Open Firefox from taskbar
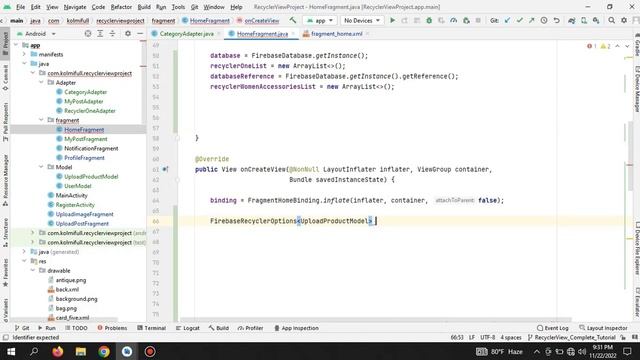Screen dimensions: 640x360 pos(58,351)
